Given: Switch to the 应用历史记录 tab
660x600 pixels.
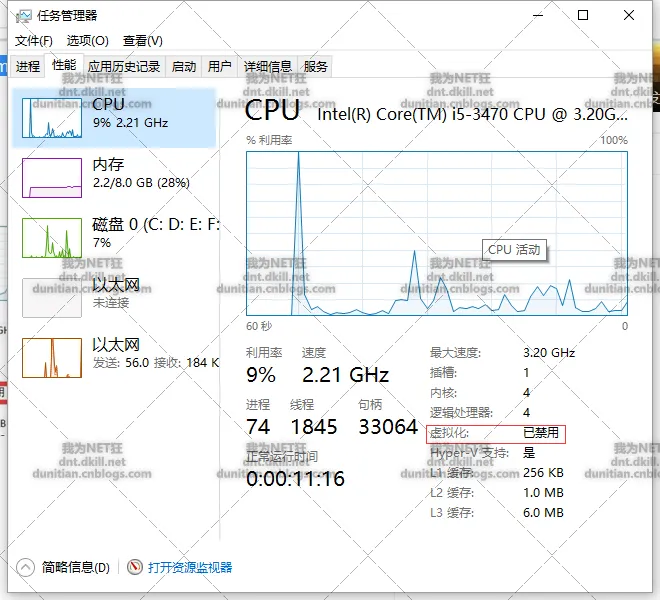Looking at the screenshot, I should (x=124, y=67).
